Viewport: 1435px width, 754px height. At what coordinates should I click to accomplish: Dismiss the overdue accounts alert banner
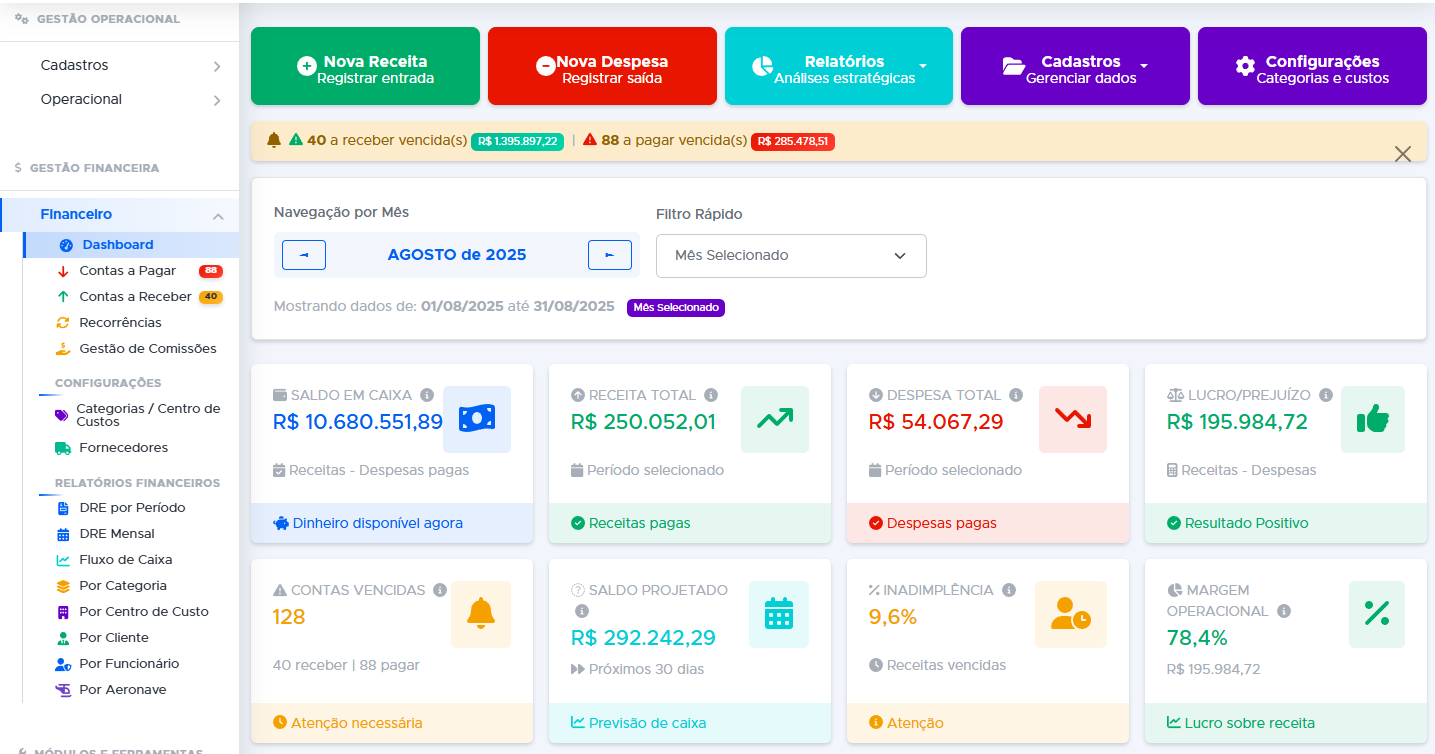(1403, 154)
